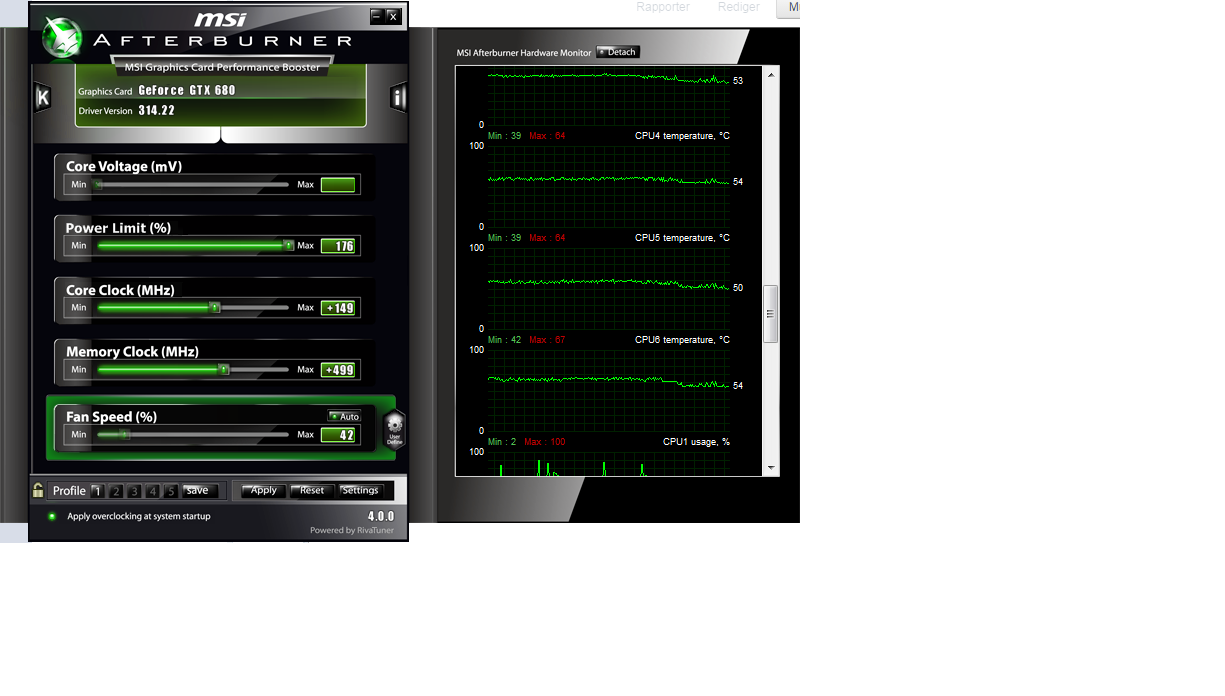Open Afterburner Settings

pyautogui.click(x=360, y=491)
